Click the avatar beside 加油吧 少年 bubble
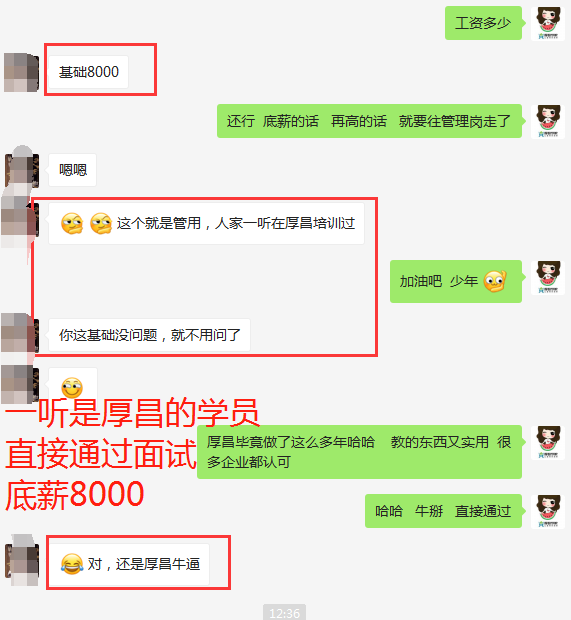This screenshot has width=571, height=620. click(x=548, y=278)
